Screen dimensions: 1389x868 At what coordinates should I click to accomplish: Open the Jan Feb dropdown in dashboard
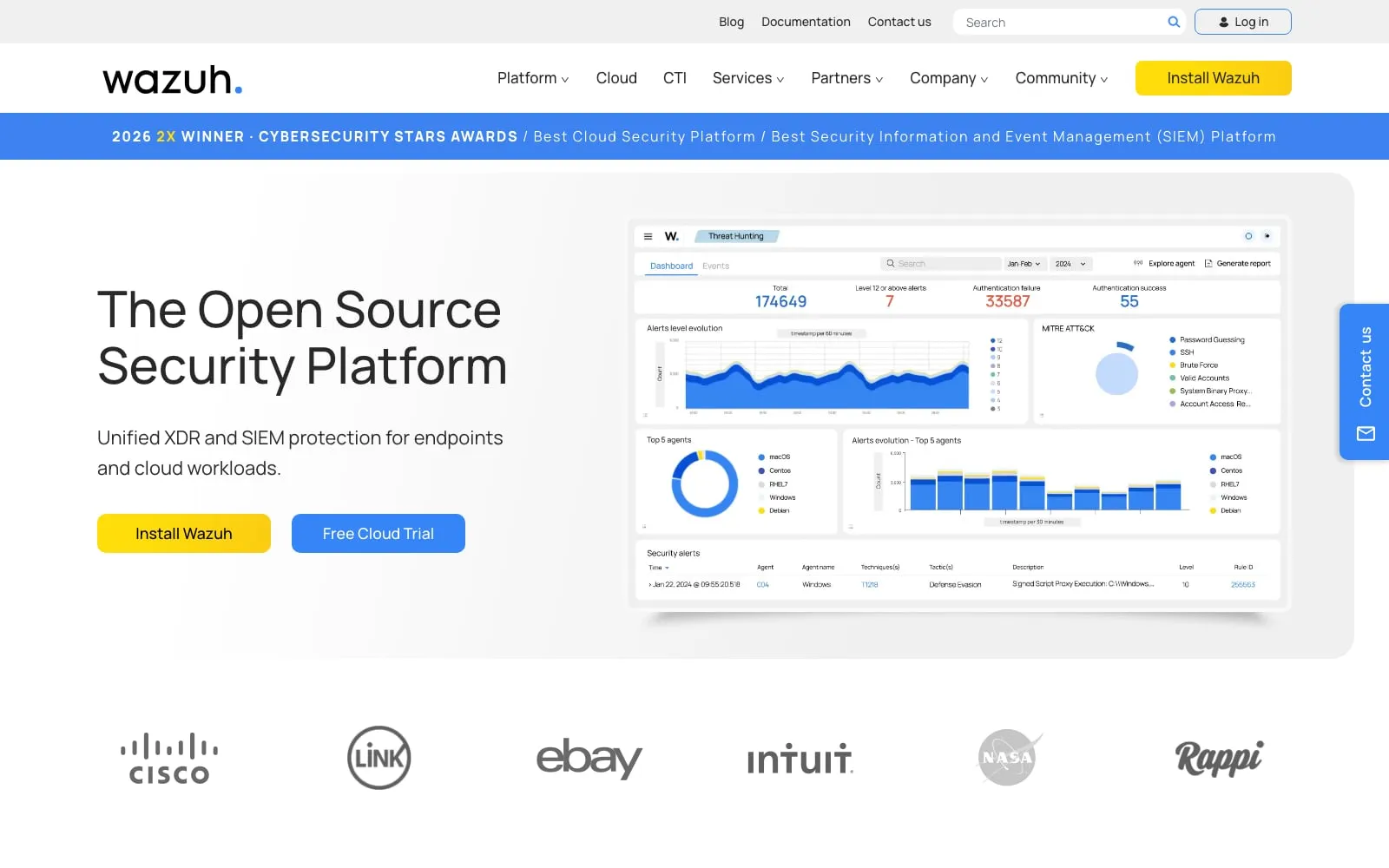coord(1024,264)
